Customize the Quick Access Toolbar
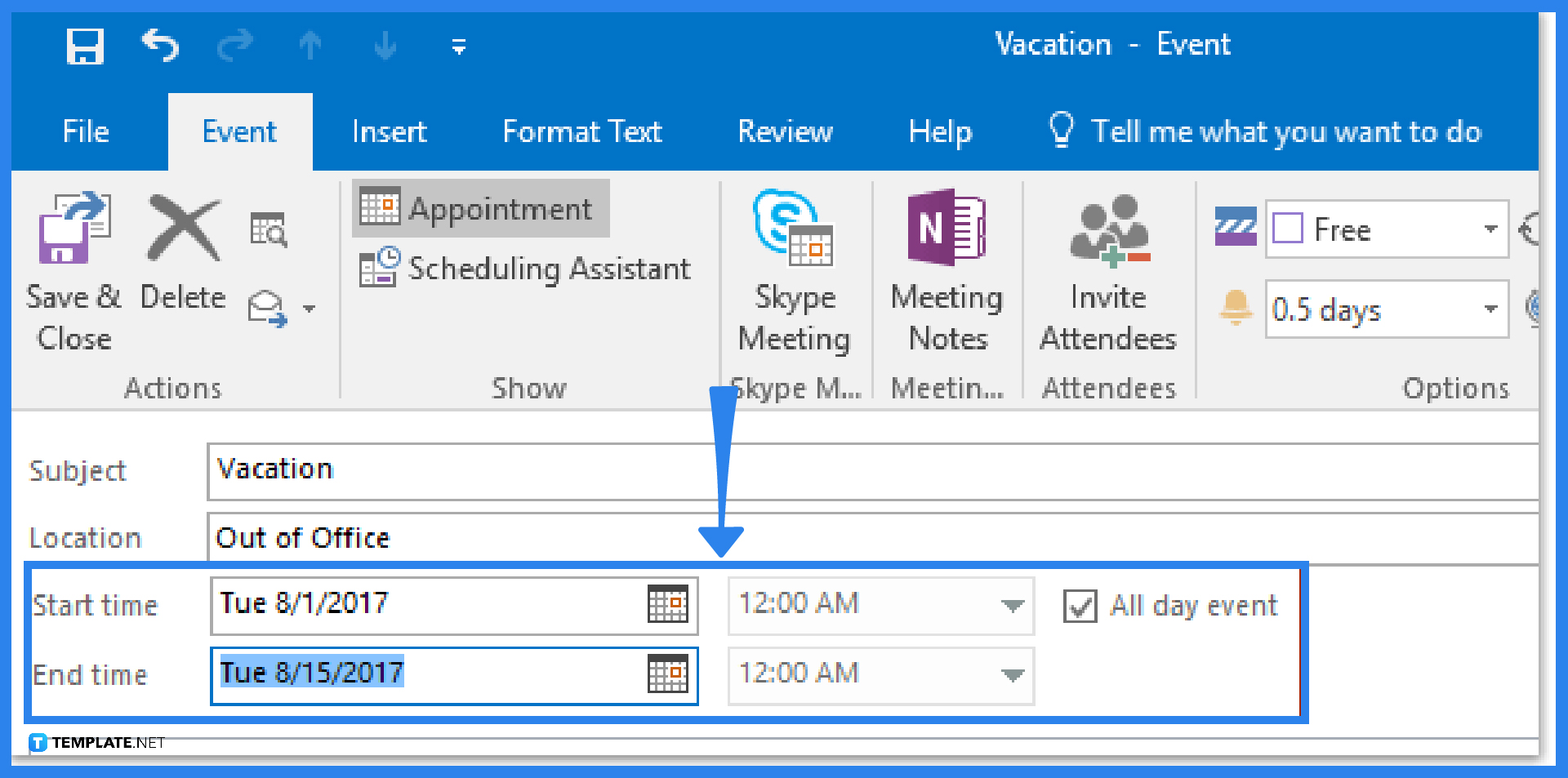The image size is (1568, 778). [x=459, y=47]
